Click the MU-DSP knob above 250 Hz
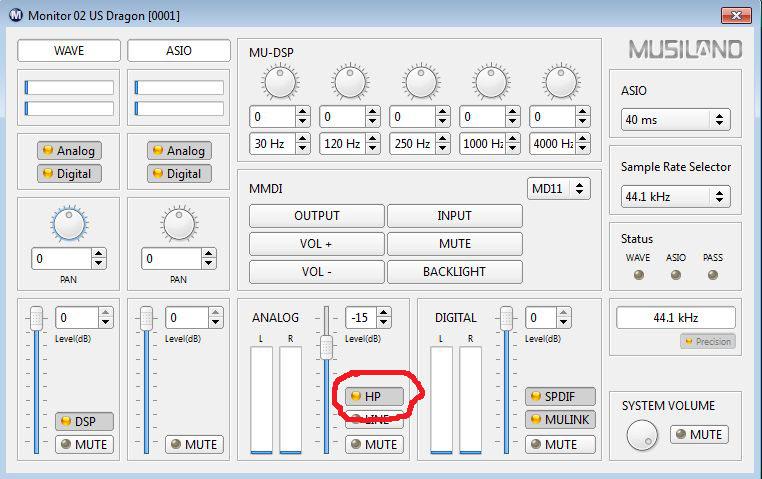 coord(420,82)
